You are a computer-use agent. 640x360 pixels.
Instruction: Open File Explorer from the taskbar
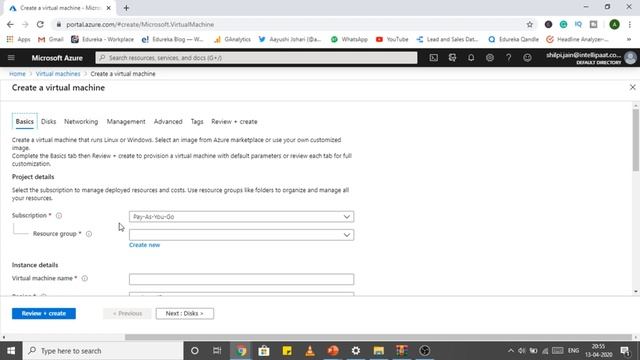click(378, 351)
